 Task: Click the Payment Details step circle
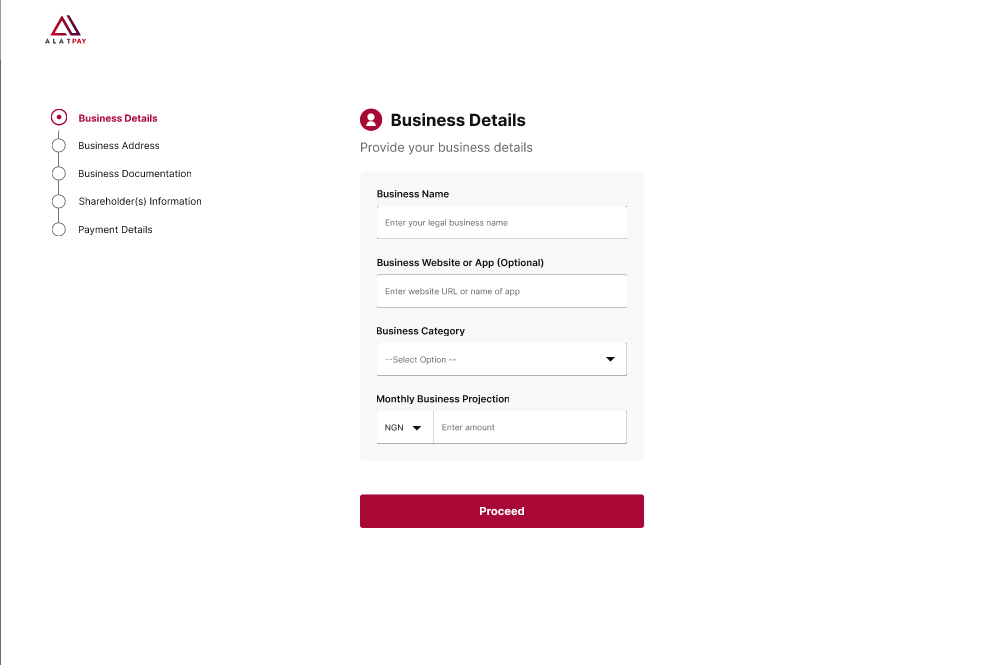coord(59,230)
